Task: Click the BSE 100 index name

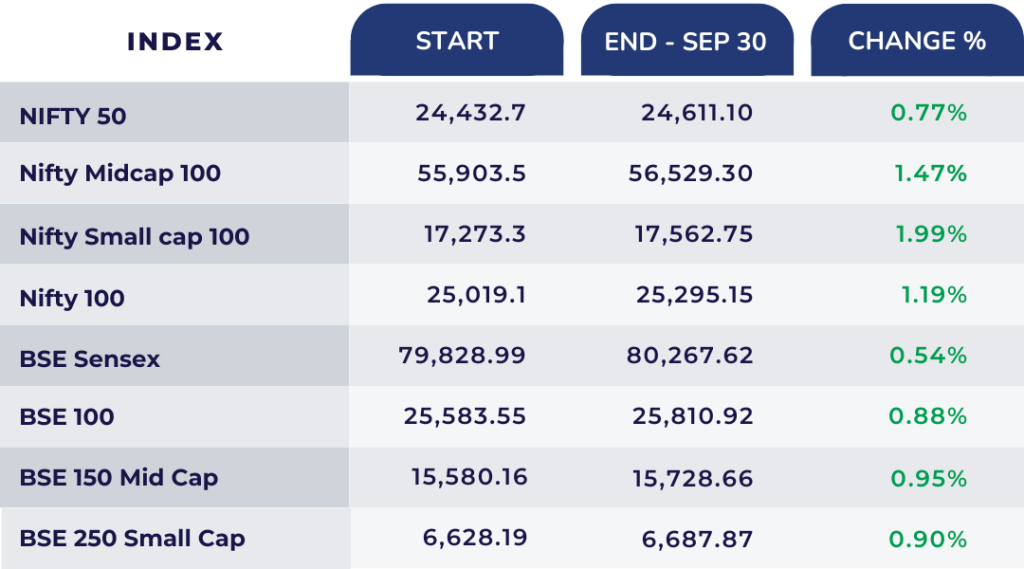Action: (x=66, y=416)
